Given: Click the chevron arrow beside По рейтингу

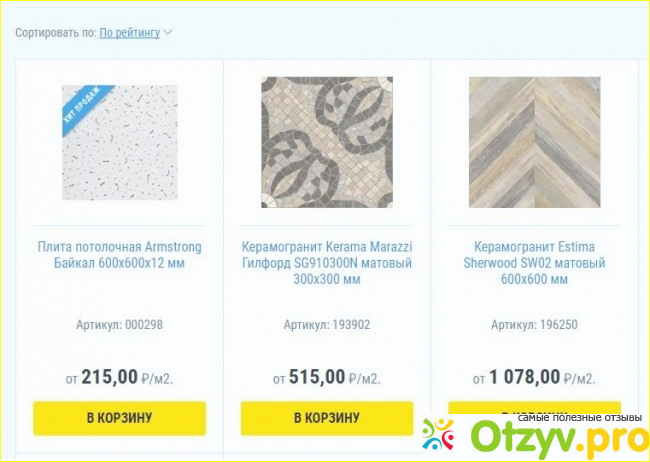Looking at the screenshot, I should (x=167, y=33).
